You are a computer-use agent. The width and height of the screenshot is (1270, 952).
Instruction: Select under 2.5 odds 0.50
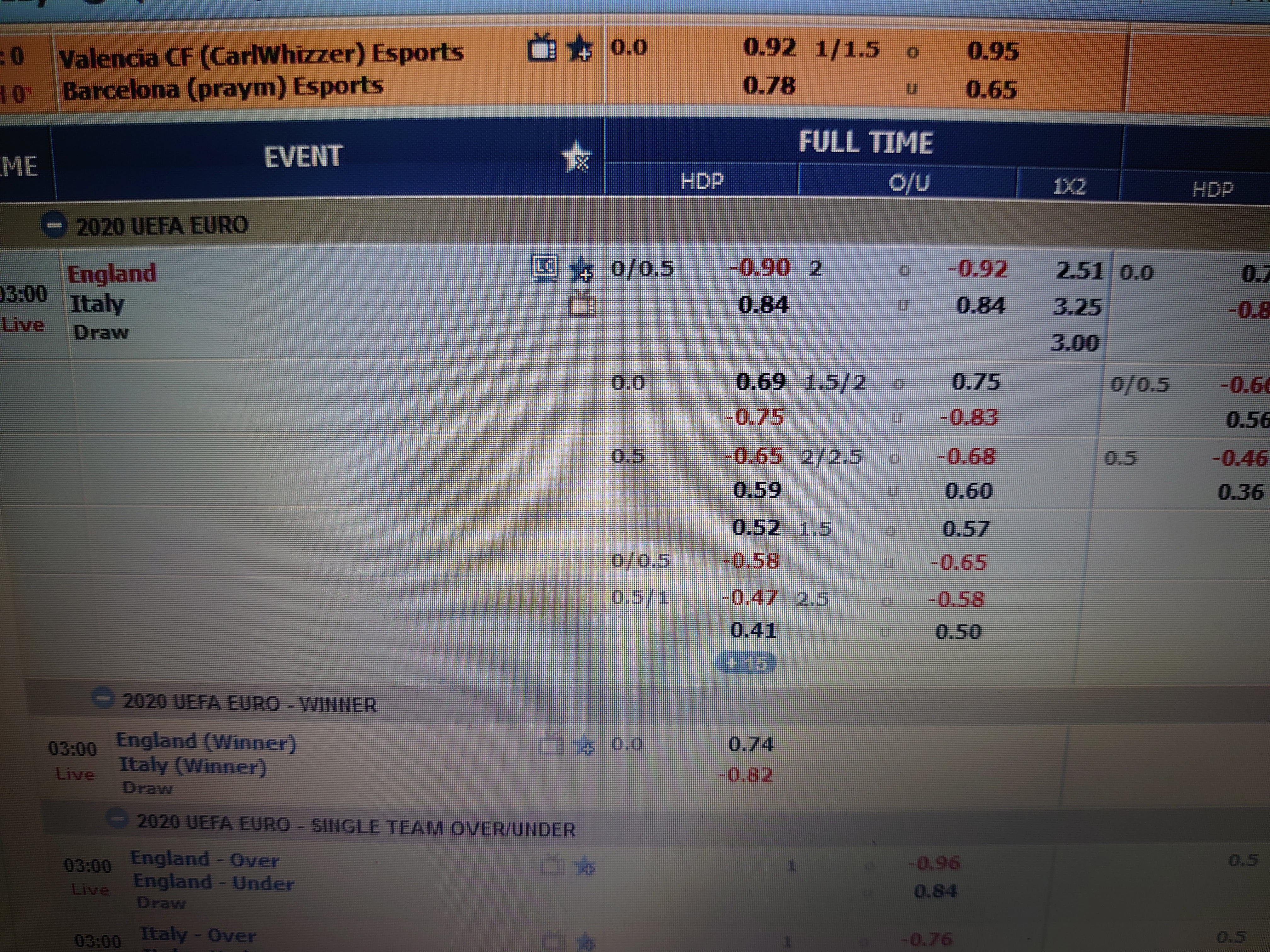pos(958,632)
